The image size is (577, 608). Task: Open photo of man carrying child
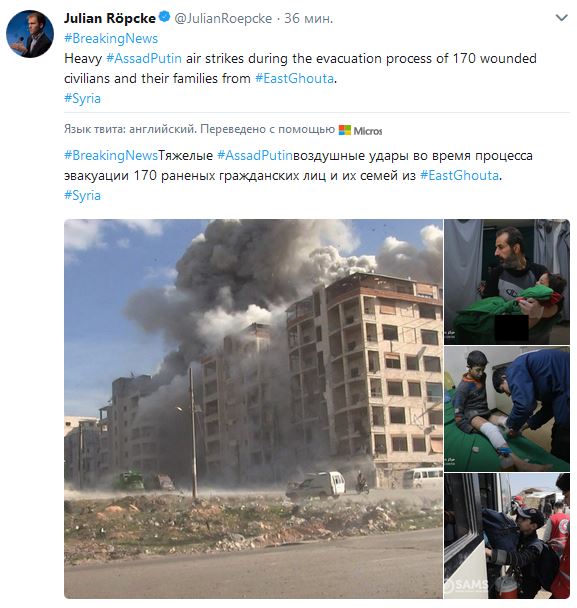tap(507, 282)
